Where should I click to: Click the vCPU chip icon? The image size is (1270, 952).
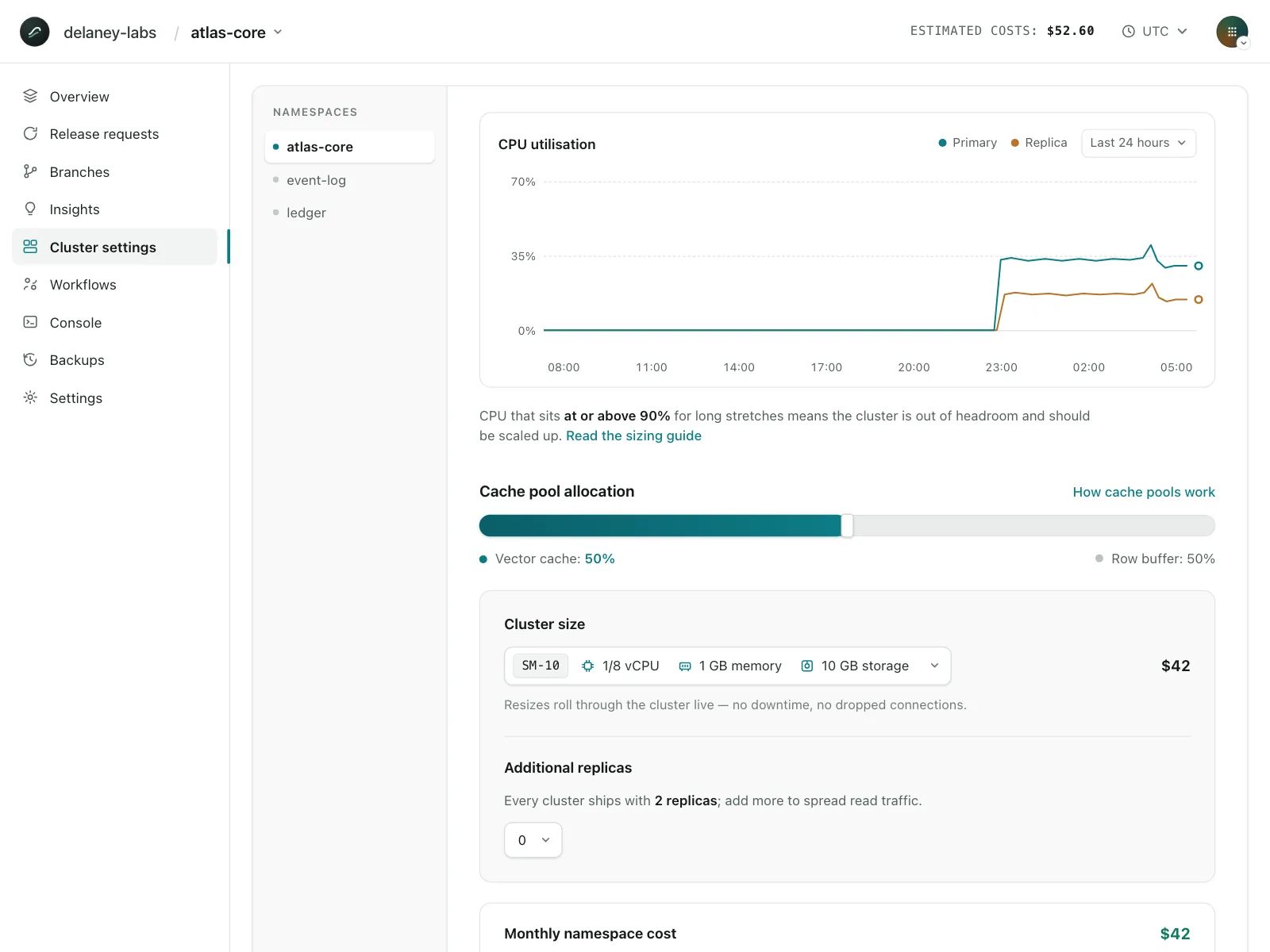pos(587,666)
